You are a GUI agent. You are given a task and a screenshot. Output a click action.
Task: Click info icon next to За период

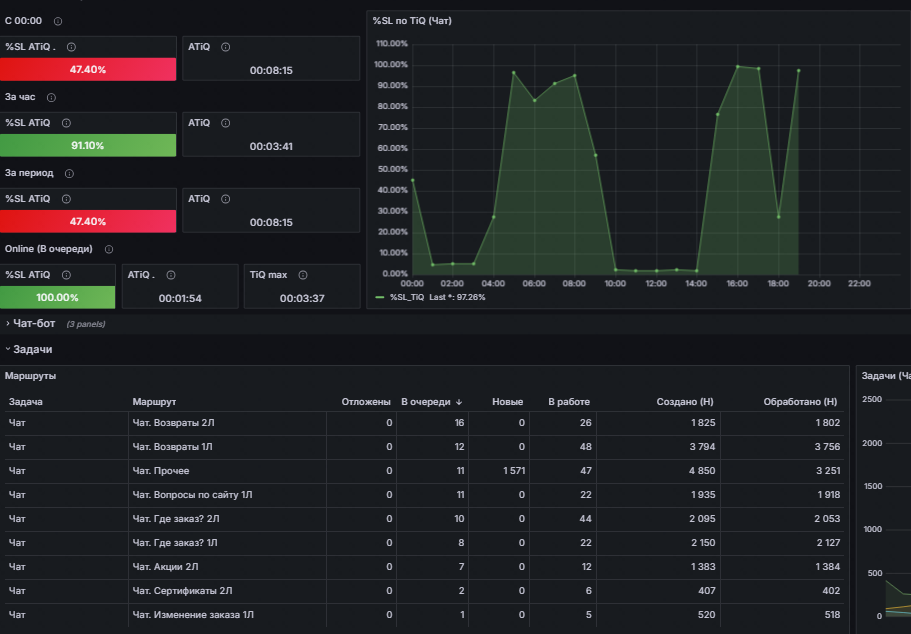click(69, 174)
